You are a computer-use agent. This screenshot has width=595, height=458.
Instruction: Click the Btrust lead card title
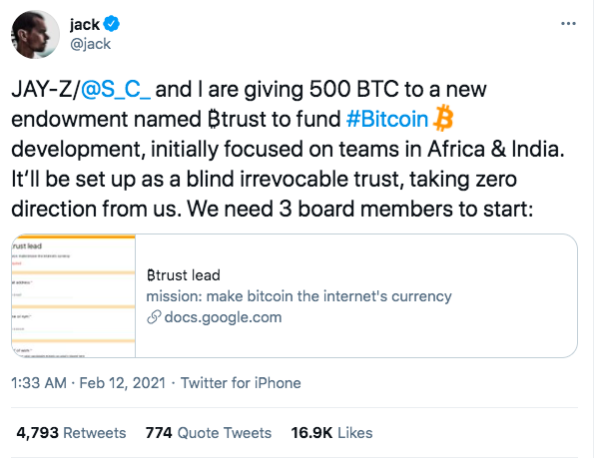pyautogui.click(x=183, y=275)
